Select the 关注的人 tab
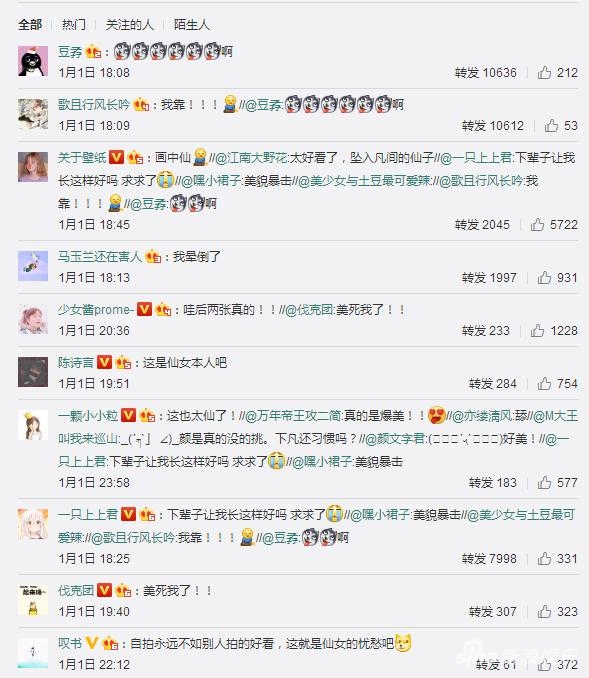Image resolution: width=589 pixels, height=678 pixels. [130, 25]
